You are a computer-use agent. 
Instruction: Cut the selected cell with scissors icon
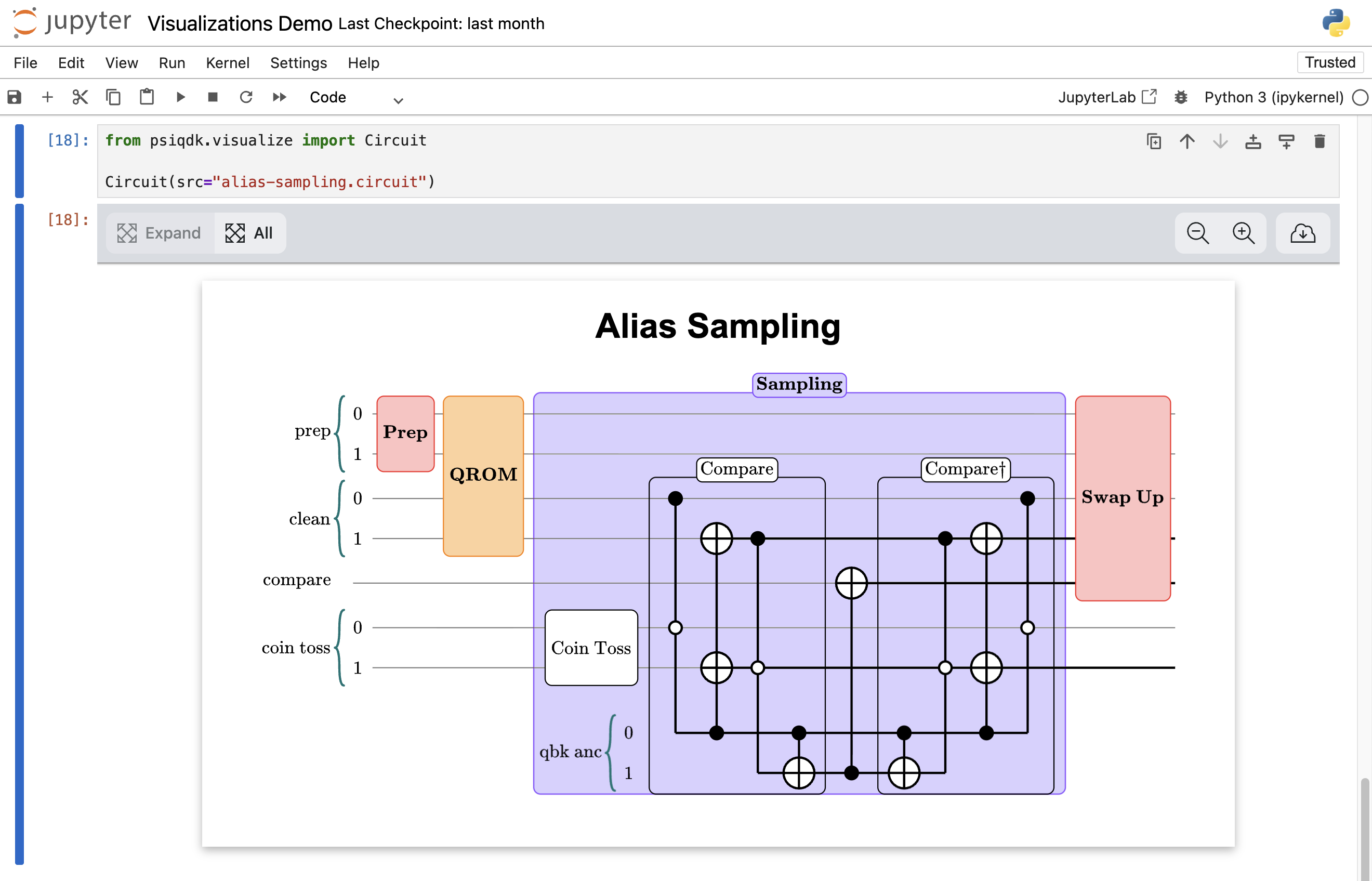coord(80,97)
